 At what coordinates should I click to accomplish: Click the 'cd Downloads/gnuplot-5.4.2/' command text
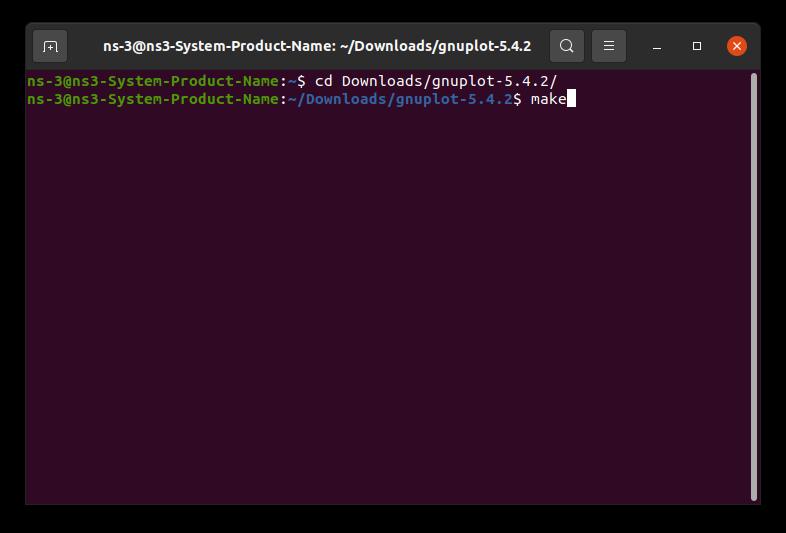436,81
